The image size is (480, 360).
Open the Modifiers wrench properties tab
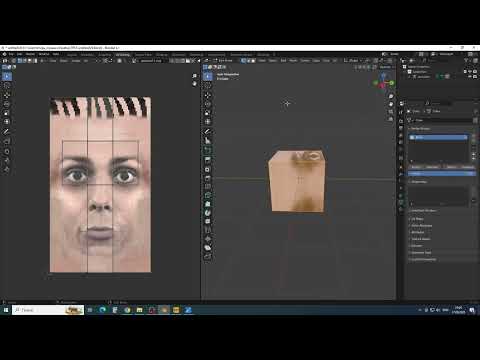(401, 173)
